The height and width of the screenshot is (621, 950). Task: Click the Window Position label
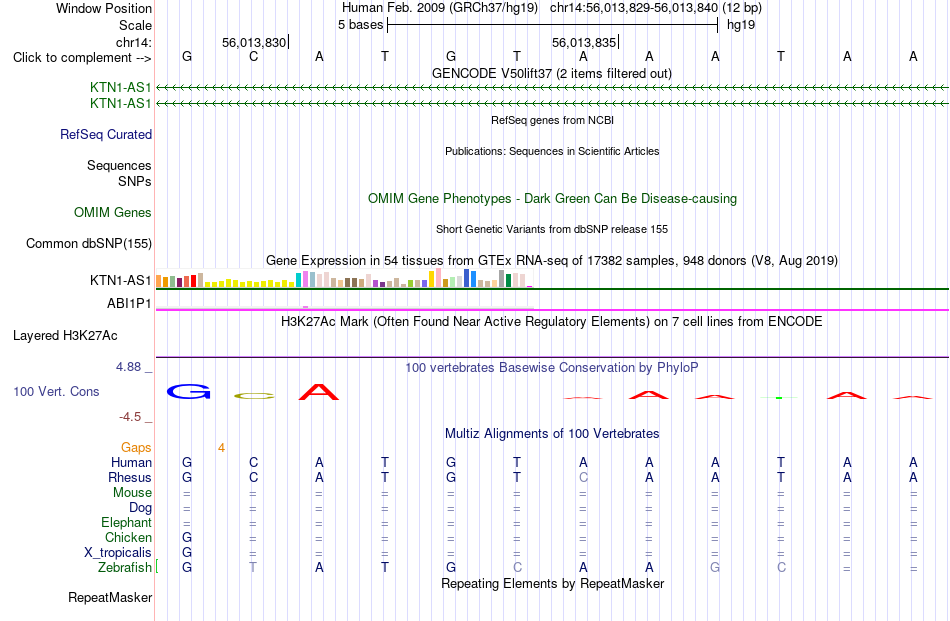click(104, 8)
